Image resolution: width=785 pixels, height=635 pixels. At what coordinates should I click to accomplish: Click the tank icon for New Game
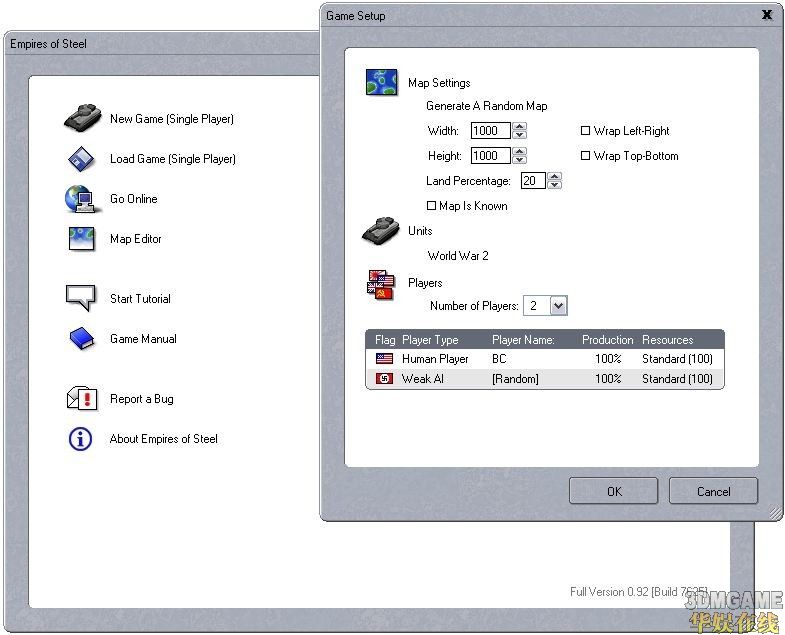coord(82,119)
